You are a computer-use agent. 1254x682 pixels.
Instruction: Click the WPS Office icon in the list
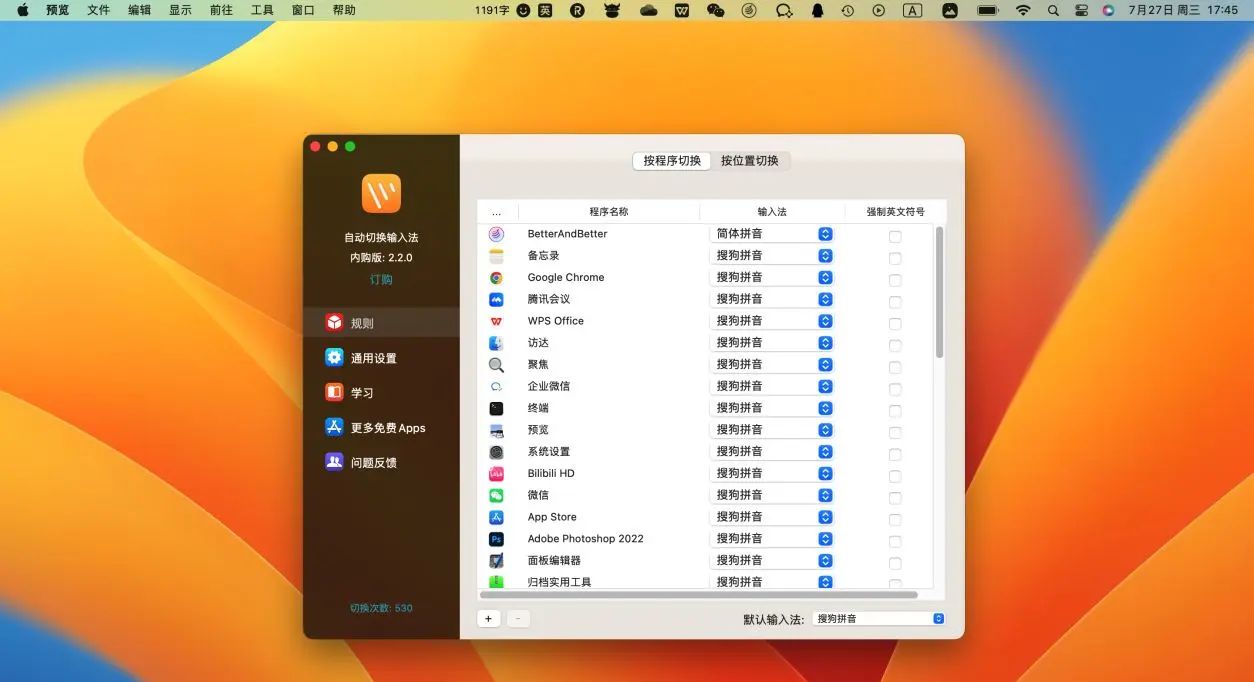[x=497, y=320]
